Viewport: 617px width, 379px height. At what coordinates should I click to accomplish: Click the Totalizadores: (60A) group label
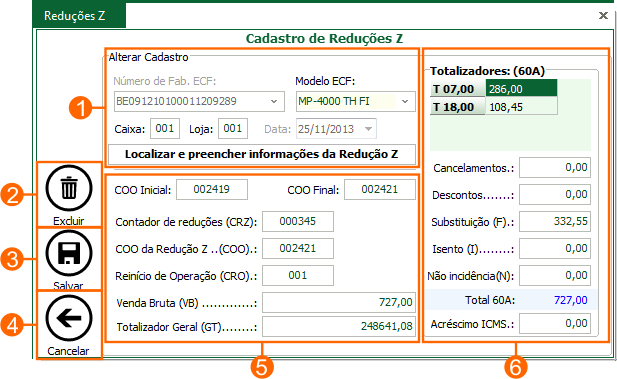487,71
